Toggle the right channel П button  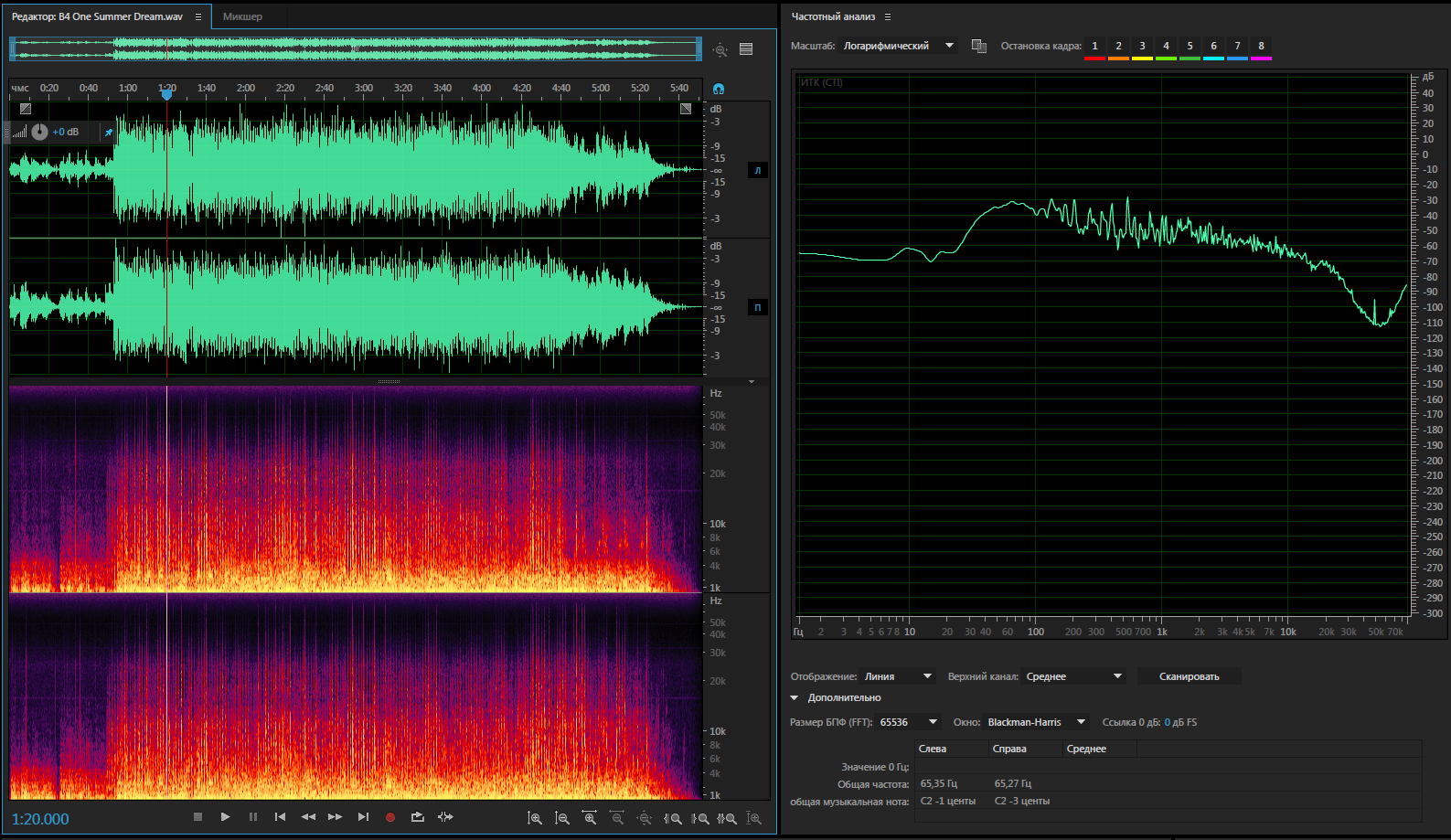point(757,307)
